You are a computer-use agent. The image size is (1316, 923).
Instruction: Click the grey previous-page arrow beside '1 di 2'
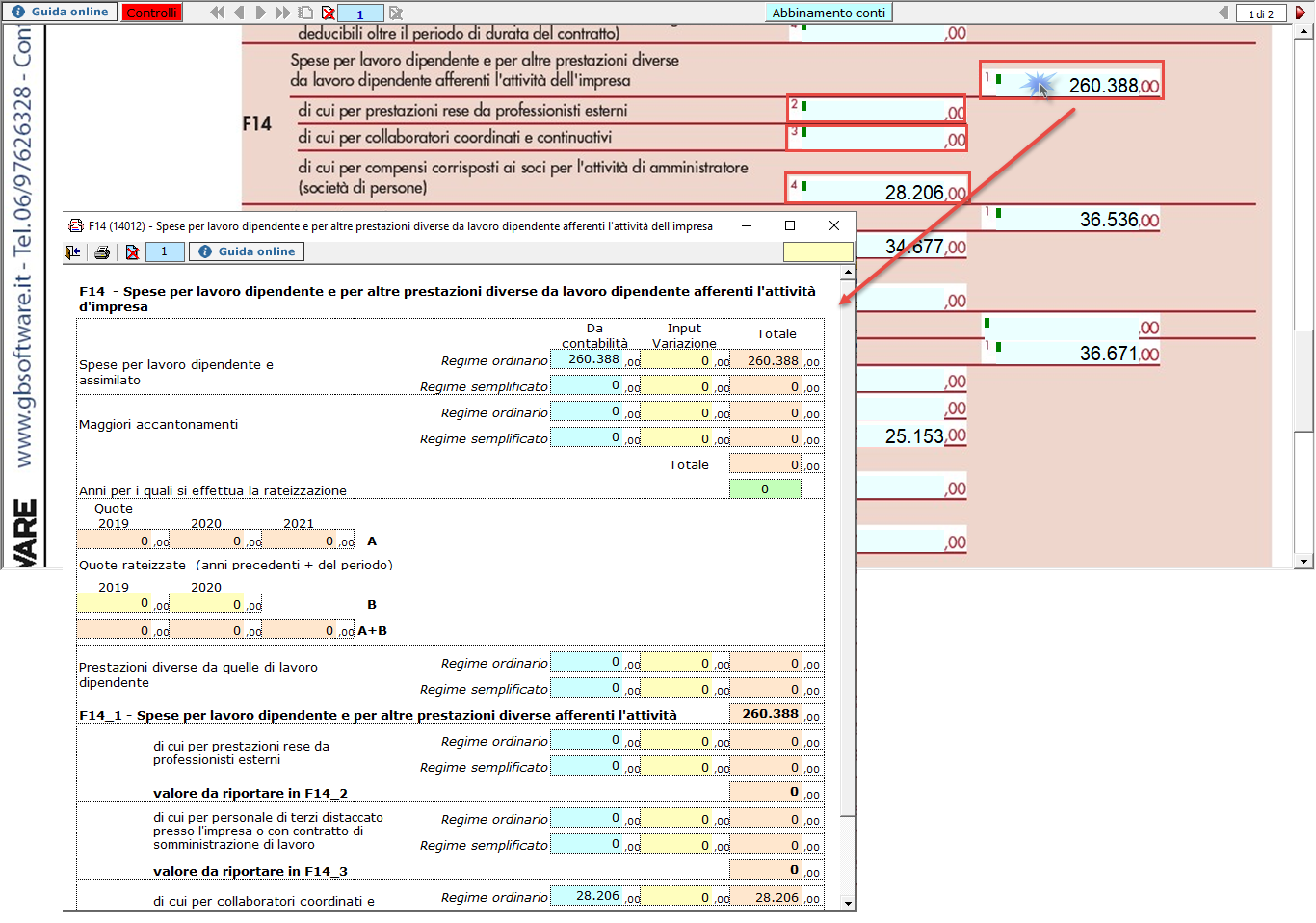click(x=1224, y=13)
